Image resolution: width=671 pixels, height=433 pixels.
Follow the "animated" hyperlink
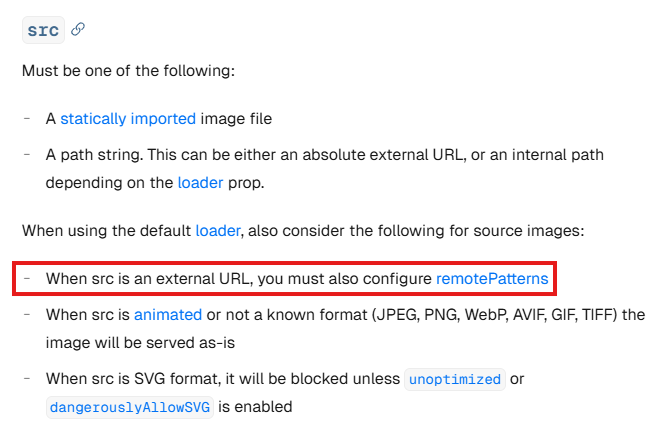(x=168, y=315)
